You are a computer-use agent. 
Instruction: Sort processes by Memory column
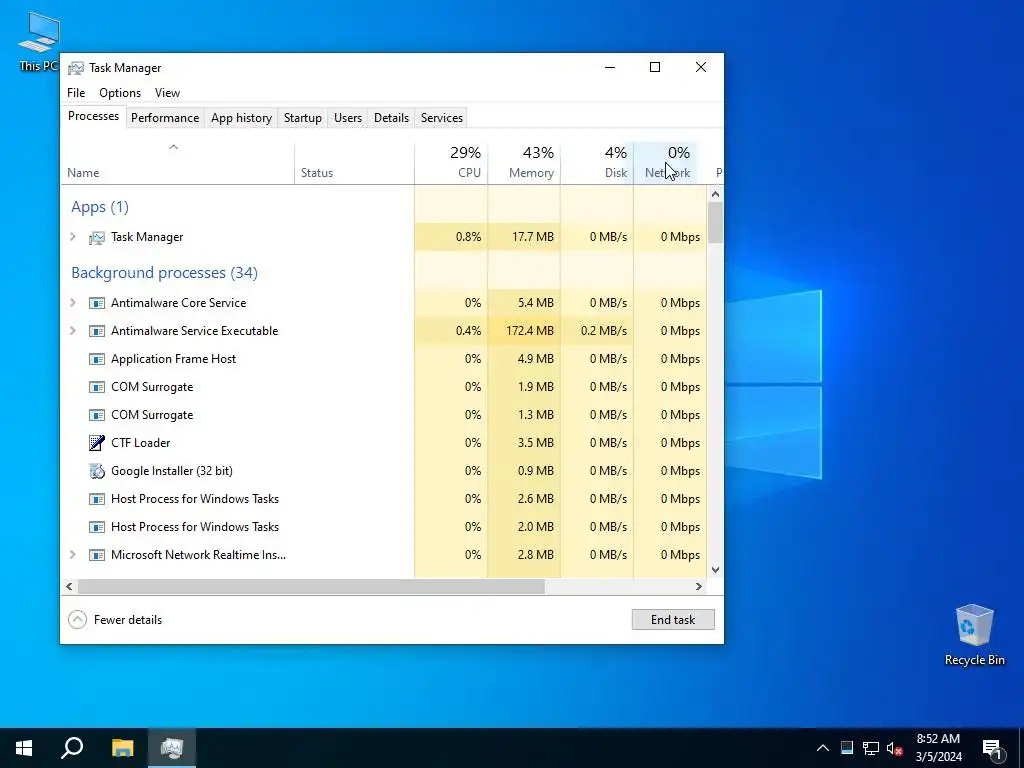tap(524, 163)
